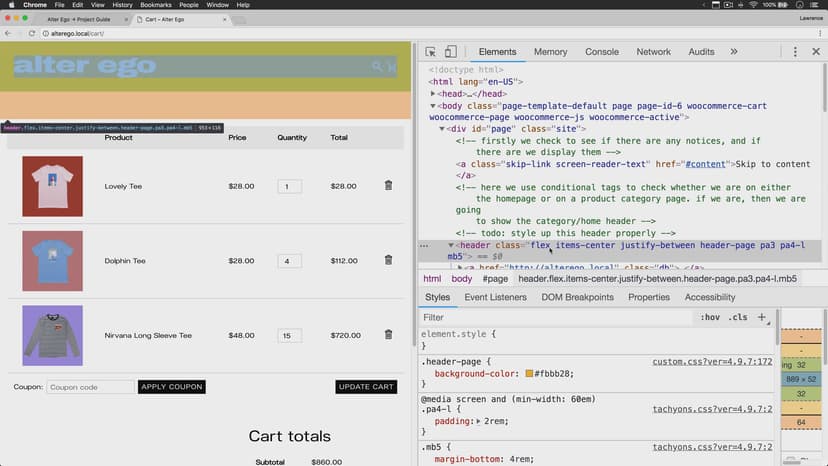Click the search icon in site header
The height and width of the screenshot is (466, 828).
point(378,67)
